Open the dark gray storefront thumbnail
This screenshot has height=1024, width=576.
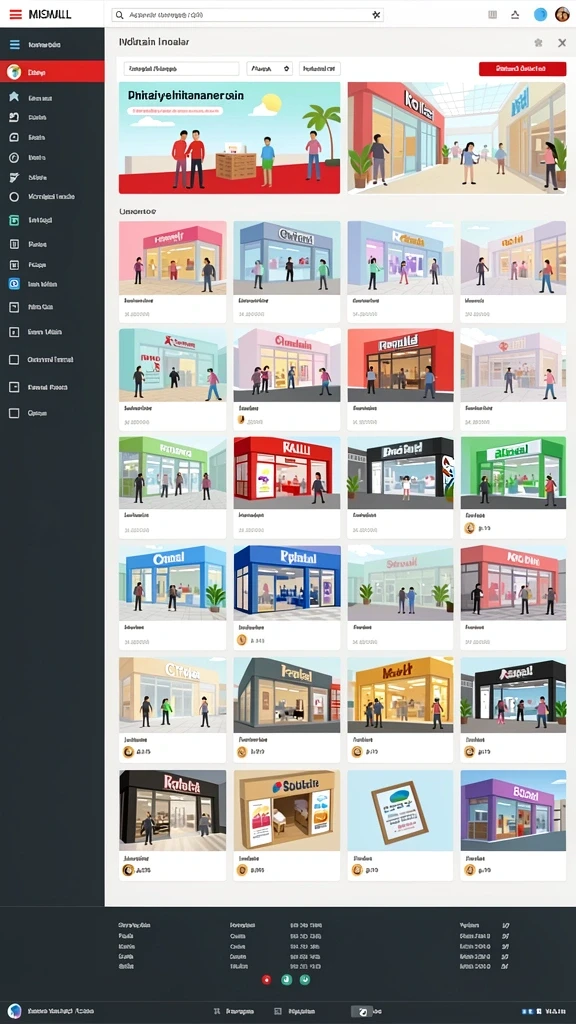(287, 696)
